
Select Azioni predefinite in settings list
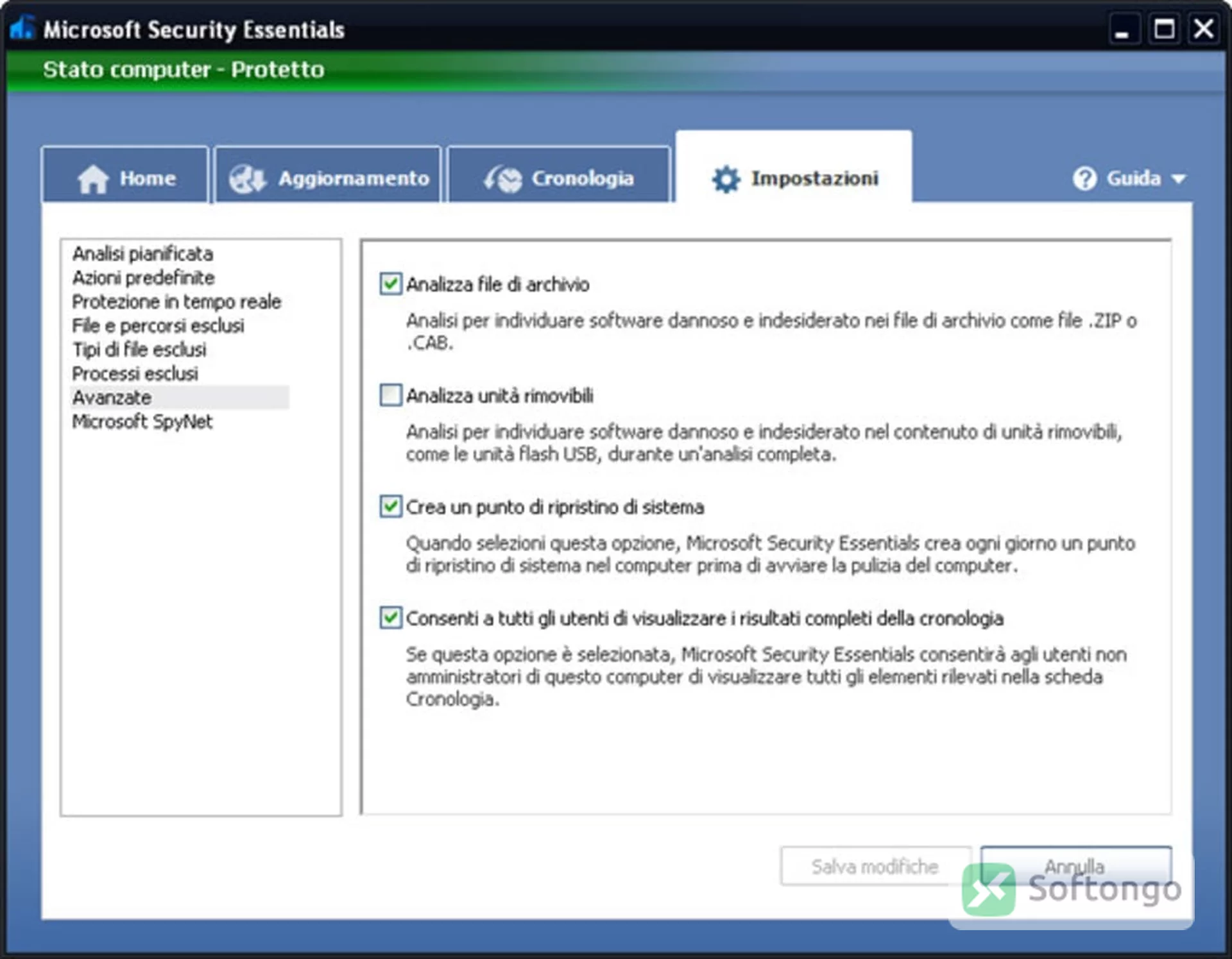[x=143, y=278]
